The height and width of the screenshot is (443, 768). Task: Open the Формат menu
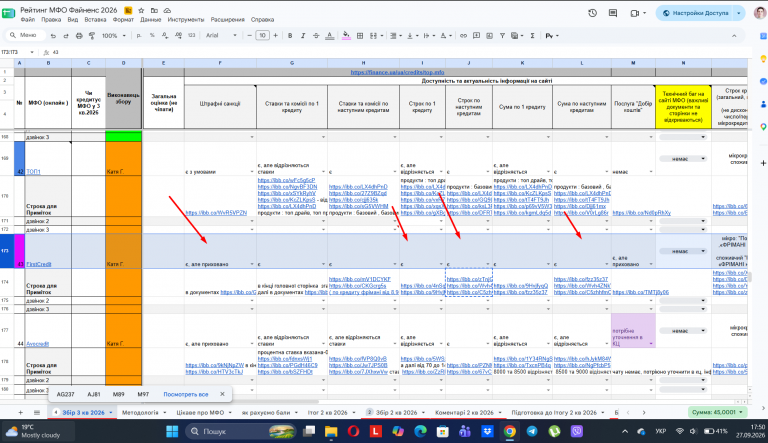point(123,20)
